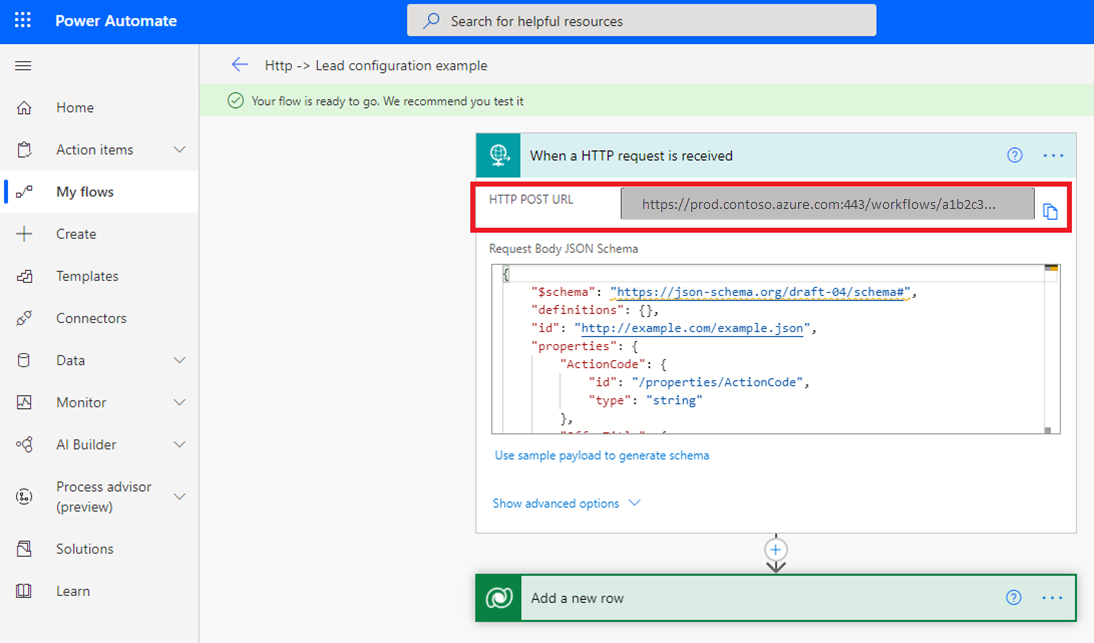Click the HTTP POST URL field

tap(827, 204)
